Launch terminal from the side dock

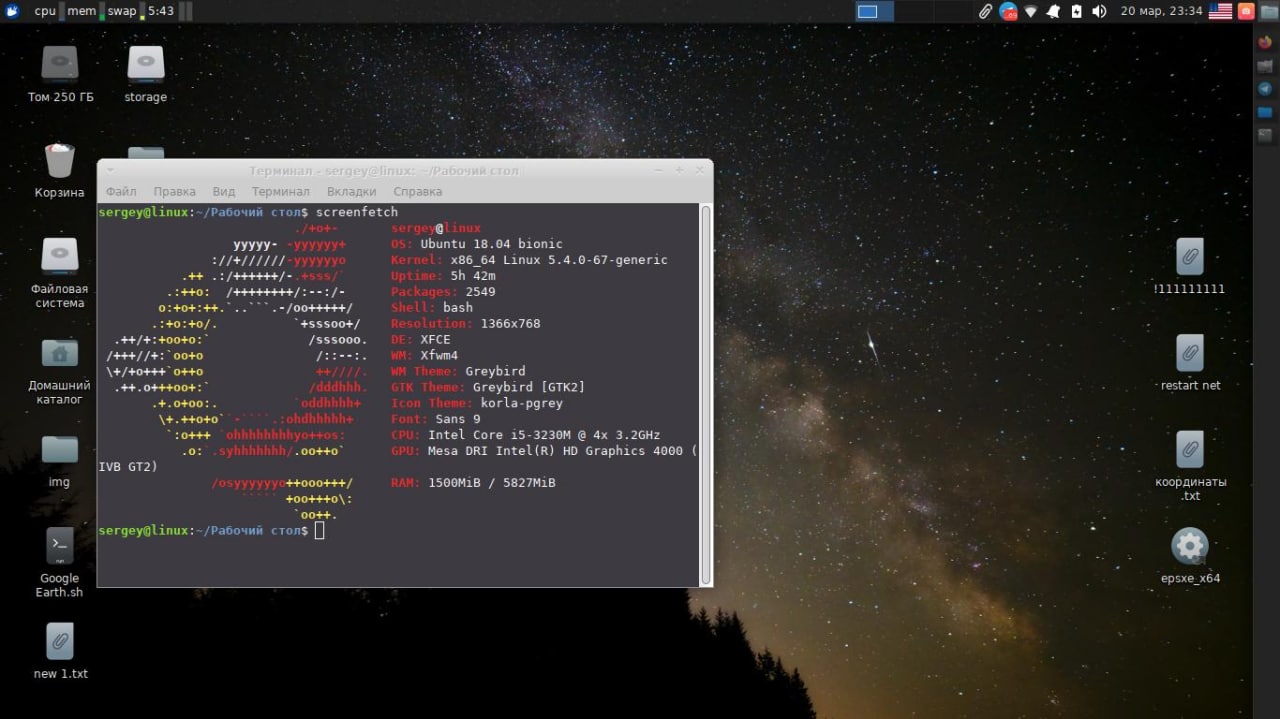1265,134
